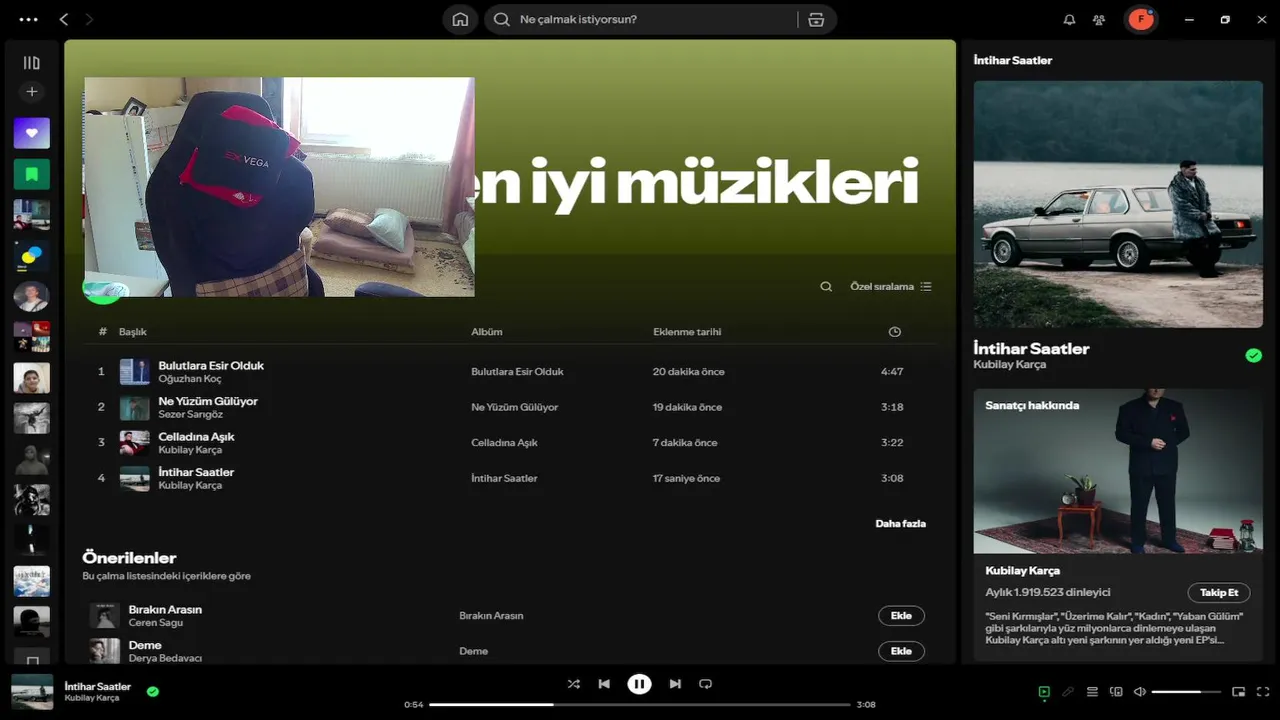Toggle saved checkmark in now-playing panel
This screenshot has width=1280, height=720.
(1253, 355)
